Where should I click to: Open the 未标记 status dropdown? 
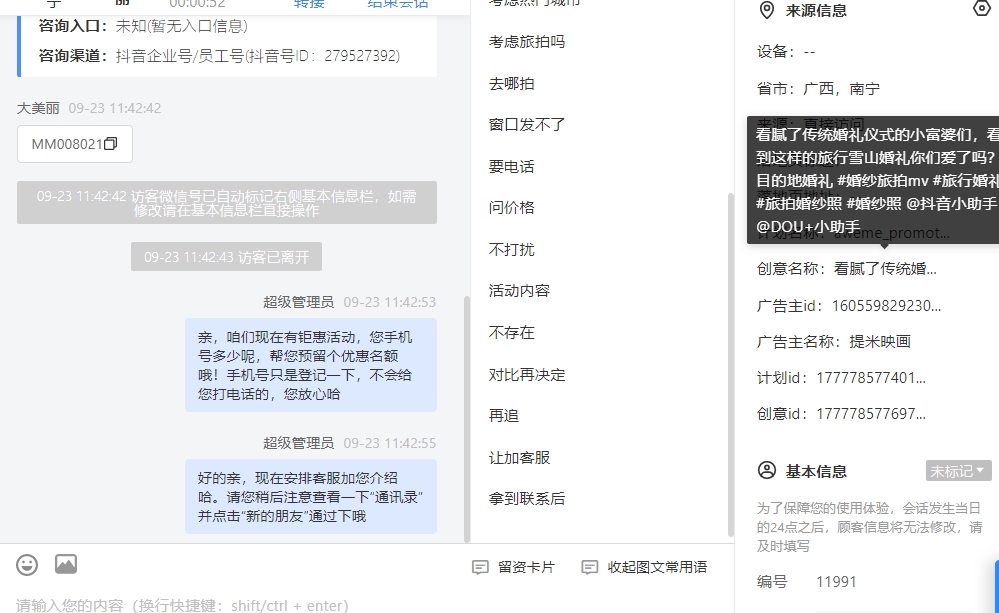click(958, 471)
